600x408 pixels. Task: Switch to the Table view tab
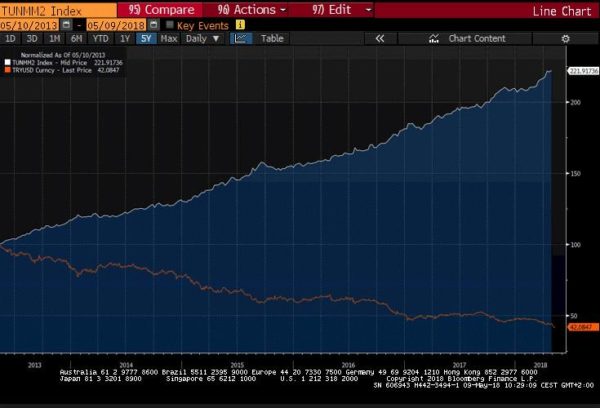[272, 38]
